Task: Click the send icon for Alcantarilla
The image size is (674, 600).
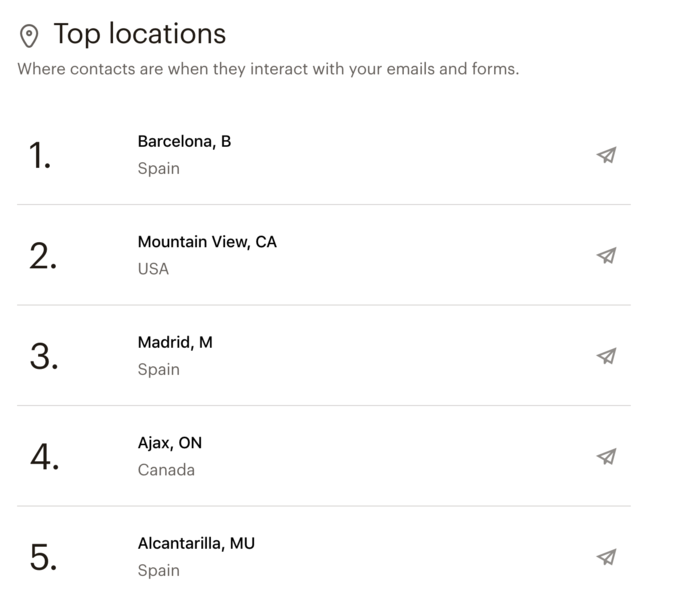Action: [x=606, y=557]
